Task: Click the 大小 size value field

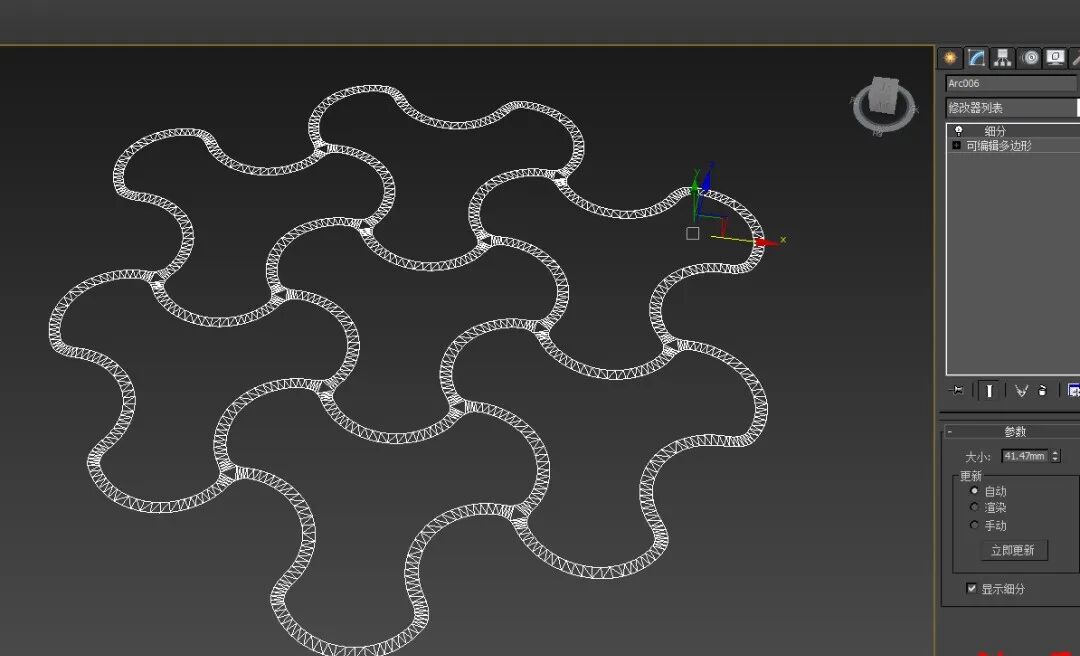Action: tap(1025, 456)
